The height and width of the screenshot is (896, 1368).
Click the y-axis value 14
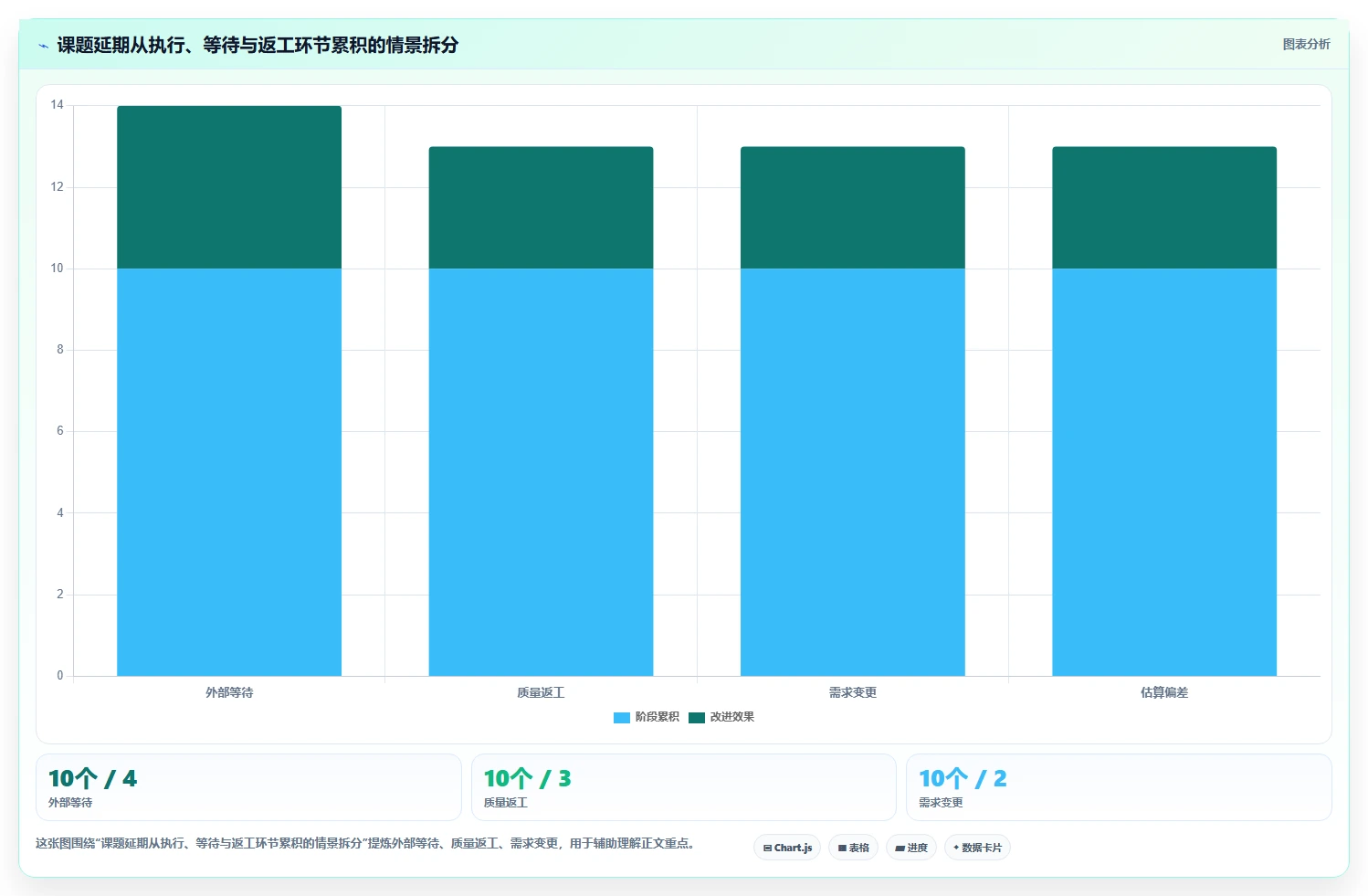point(58,105)
